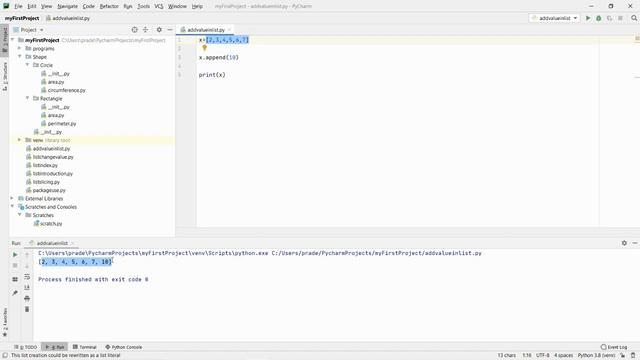Click UTF-8 encoding in status bar
The width and height of the screenshot is (640, 360).
543,356
